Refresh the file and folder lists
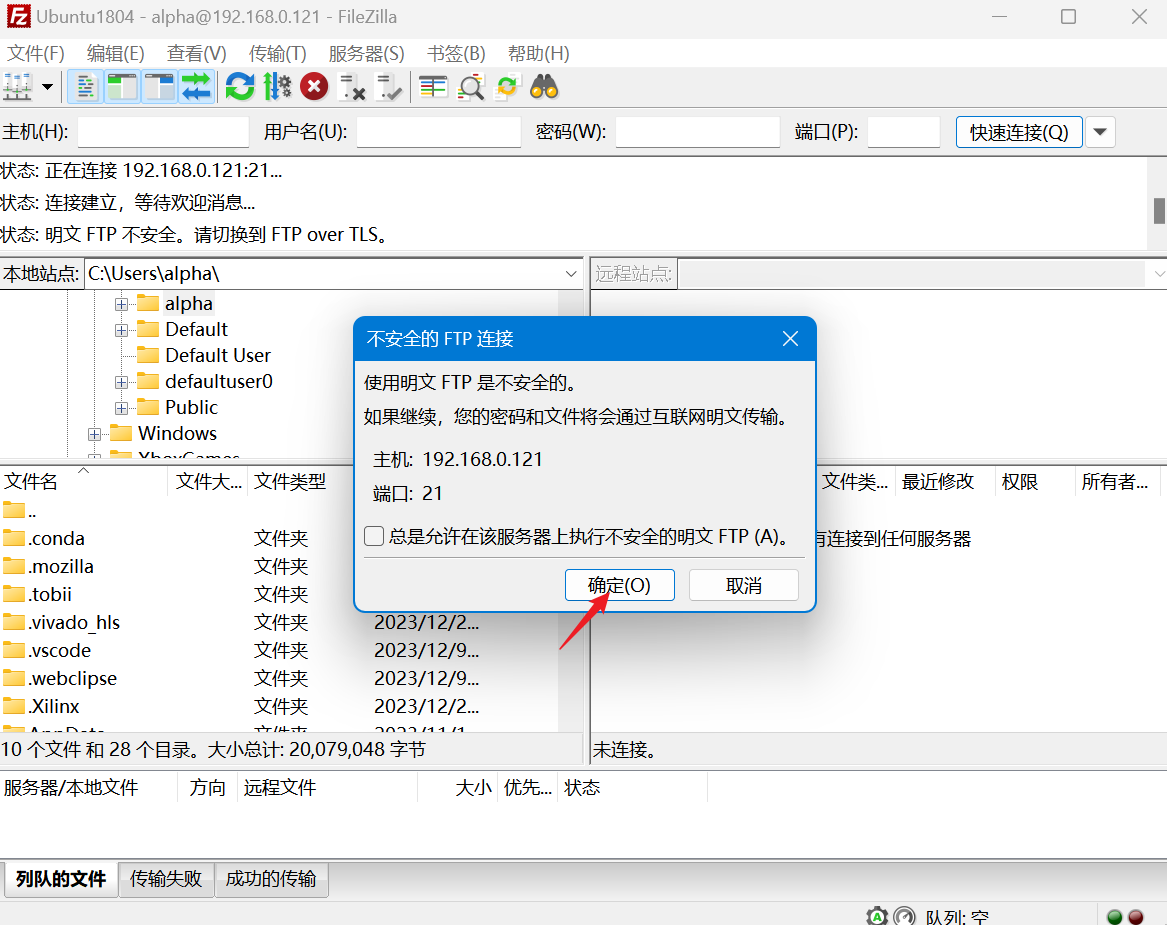The image size is (1167, 925). point(240,87)
